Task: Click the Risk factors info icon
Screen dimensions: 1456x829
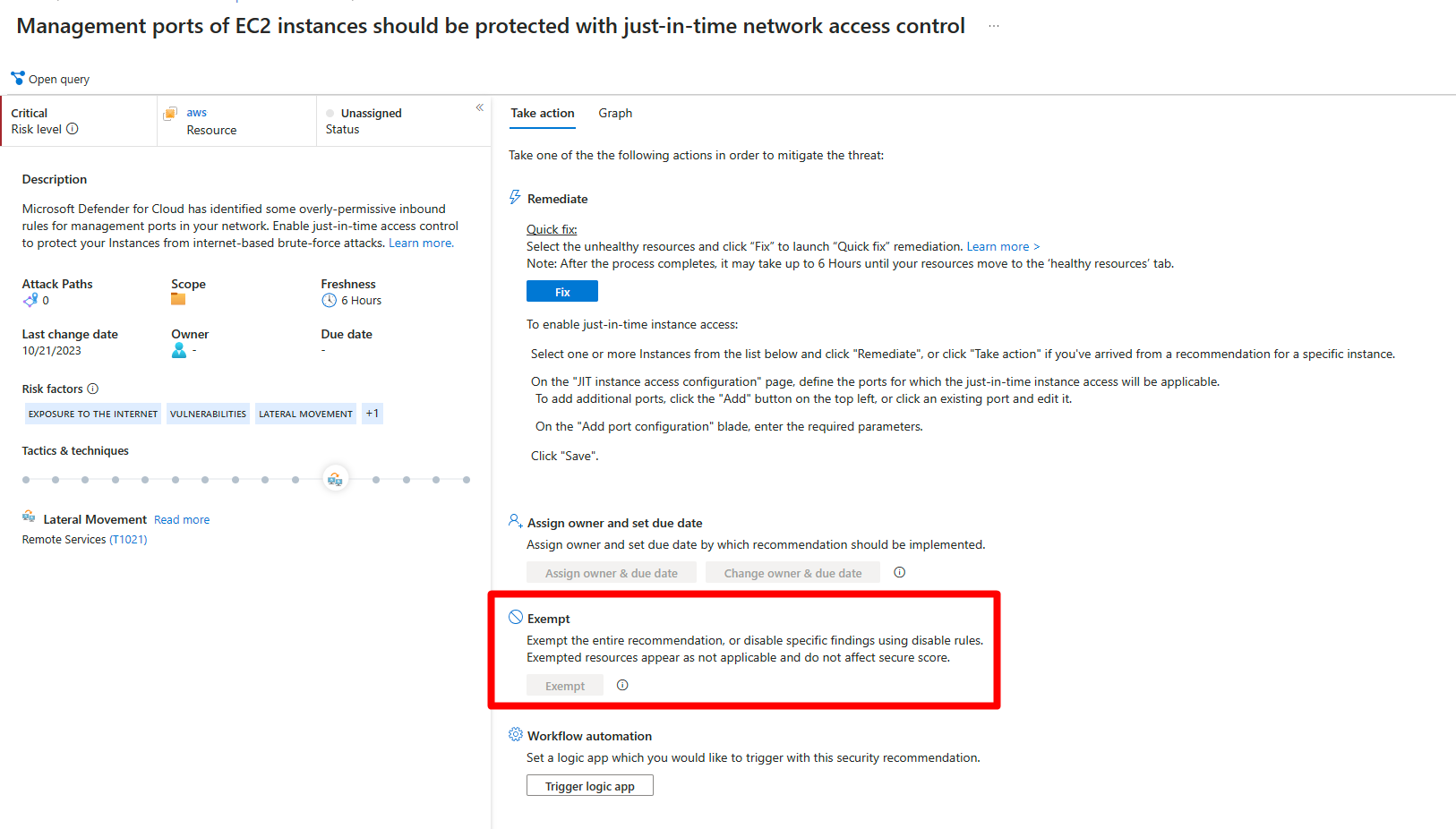Action: (x=93, y=389)
